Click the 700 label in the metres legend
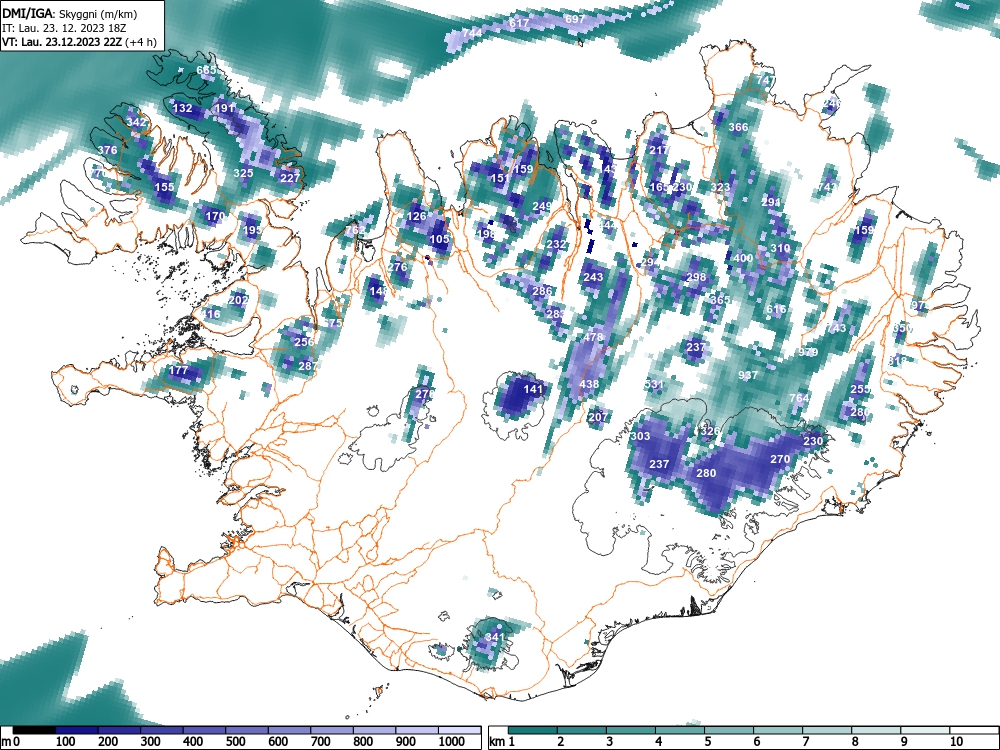1000x750 pixels. tap(320, 742)
